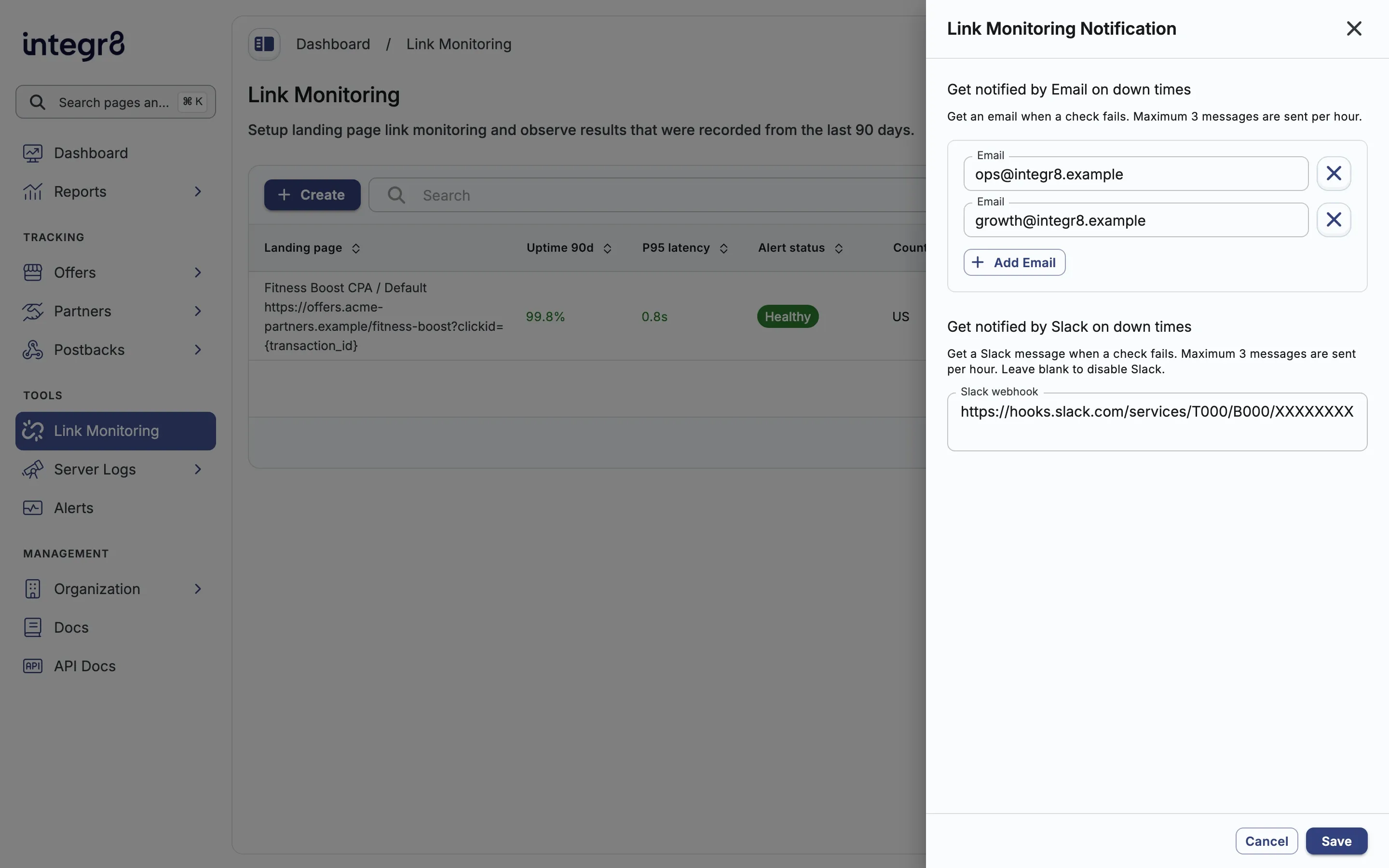Edit the growth@integr8.example email field
This screenshot has height=868, width=1389.
(1135, 220)
